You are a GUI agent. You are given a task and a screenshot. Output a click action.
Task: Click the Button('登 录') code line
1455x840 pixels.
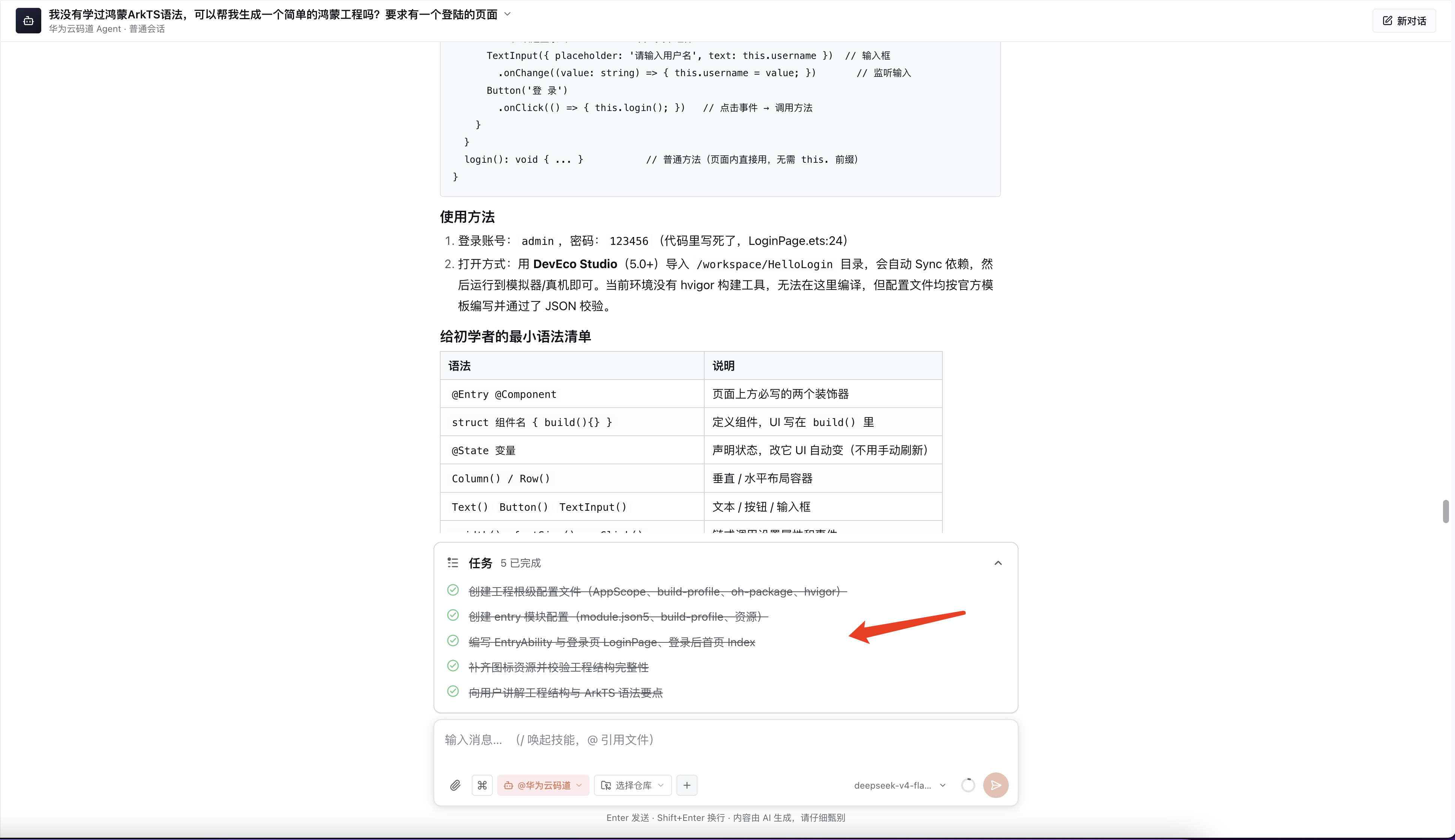(x=527, y=91)
